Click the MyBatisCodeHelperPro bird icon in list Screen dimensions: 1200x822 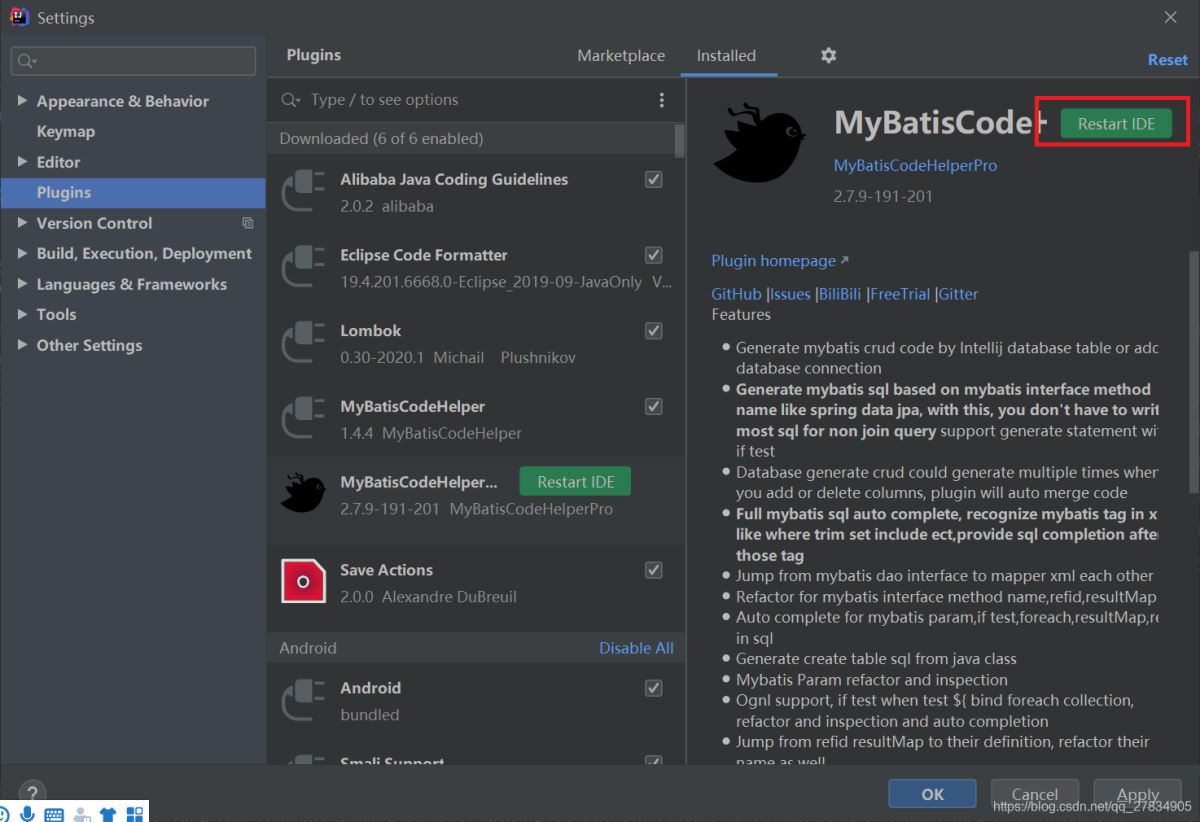[304, 494]
